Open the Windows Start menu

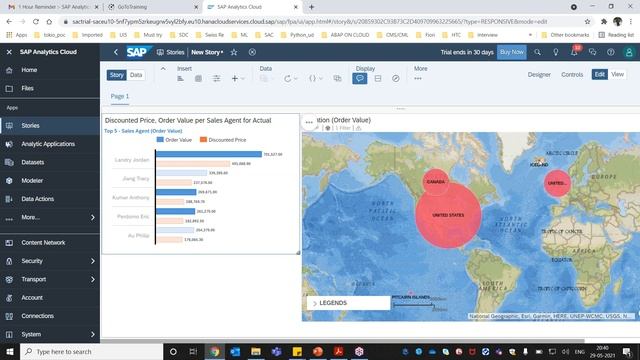[x=10, y=351]
